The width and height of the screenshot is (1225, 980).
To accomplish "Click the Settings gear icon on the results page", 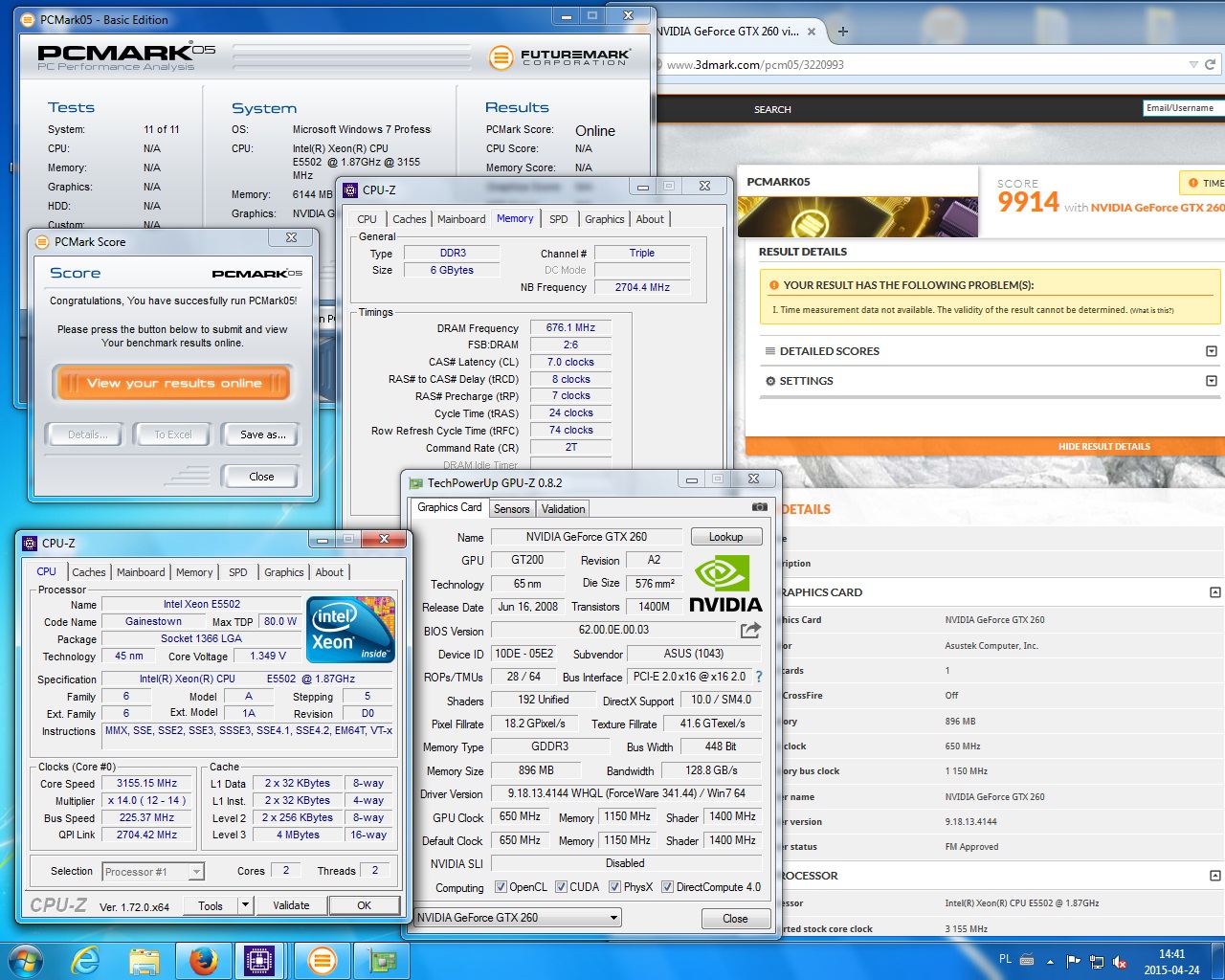I will tap(770, 381).
